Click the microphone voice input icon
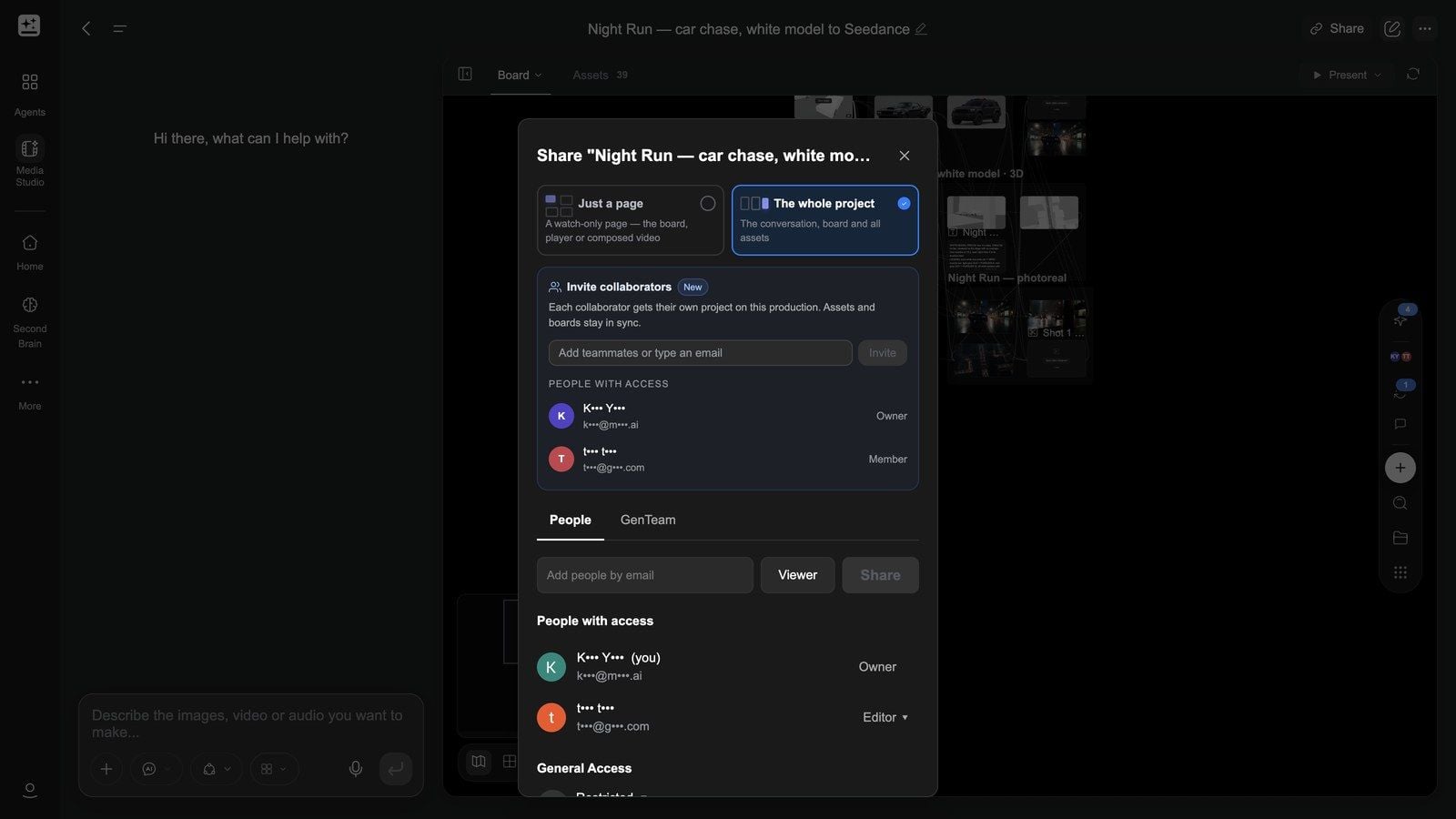 [x=356, y=769]
